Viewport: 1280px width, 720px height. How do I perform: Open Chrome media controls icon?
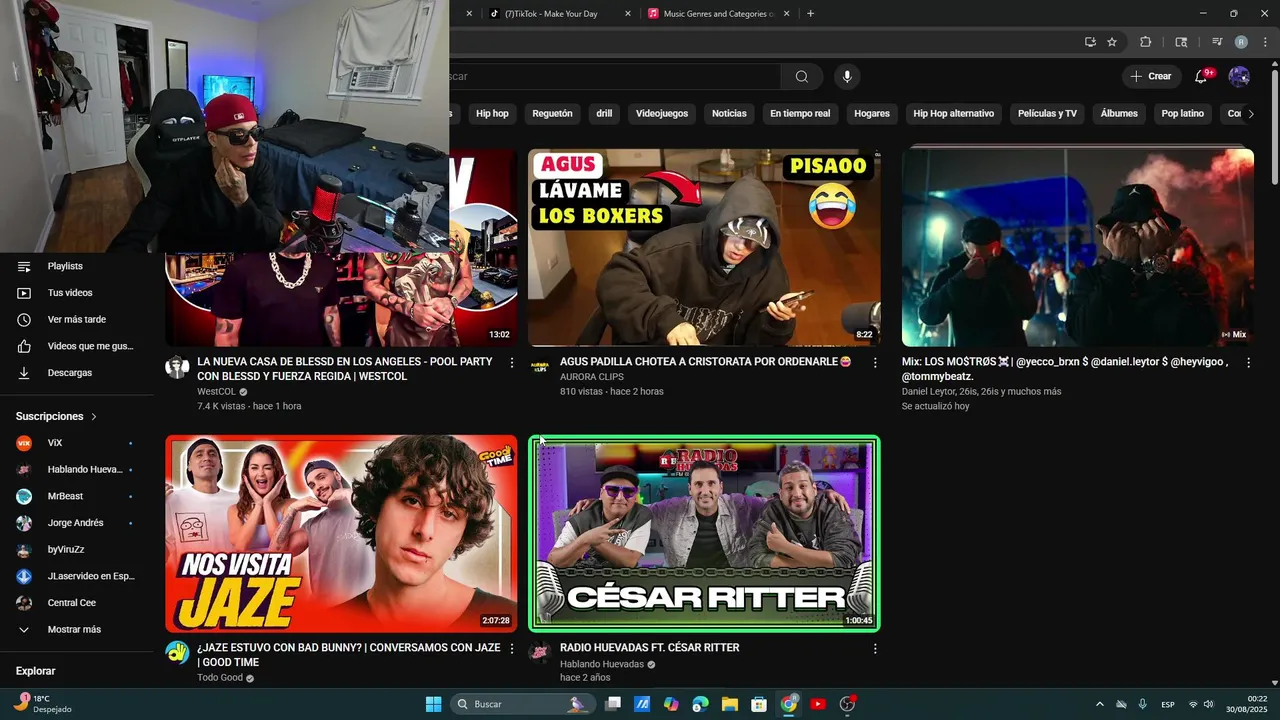[x=1217, y=42]
